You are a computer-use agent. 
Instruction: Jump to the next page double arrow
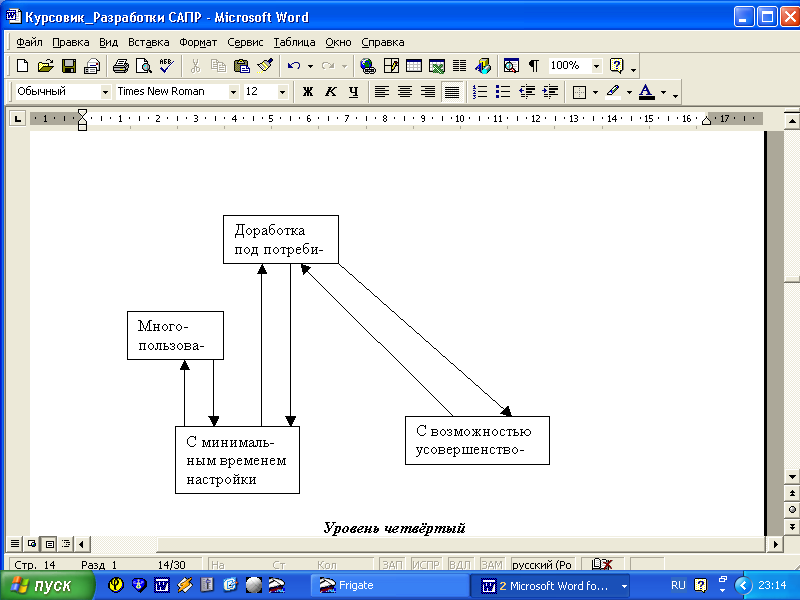pos(792,527)
